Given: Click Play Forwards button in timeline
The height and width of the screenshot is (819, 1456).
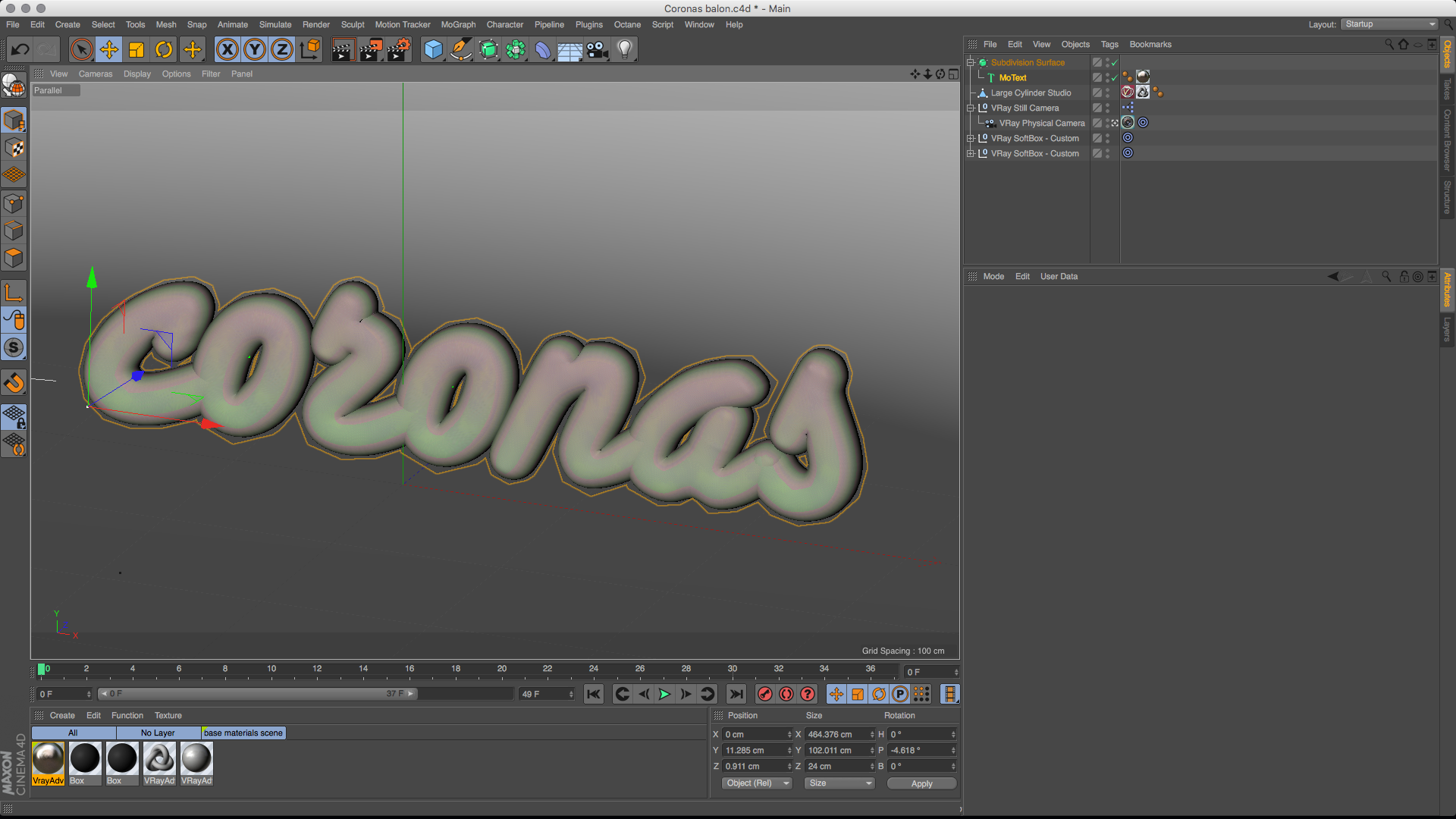Looking at the screenshot, I should pyautogui.click(x=664, y=694).
